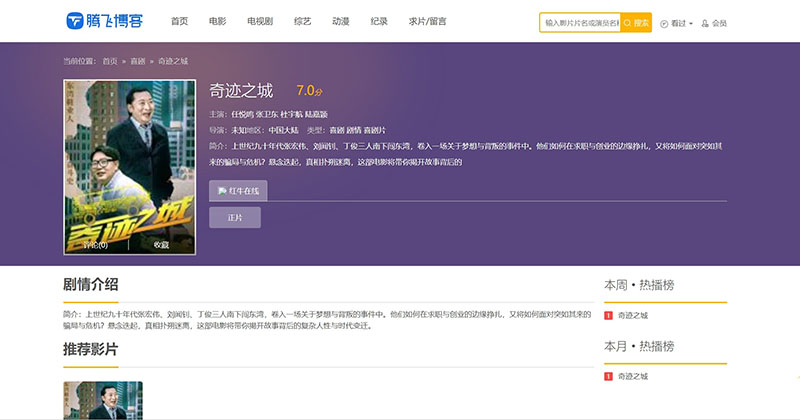Click the orange 搜索 search button
Screen dimensions: 800x420
pyautogui.click(x=636, y=23)
